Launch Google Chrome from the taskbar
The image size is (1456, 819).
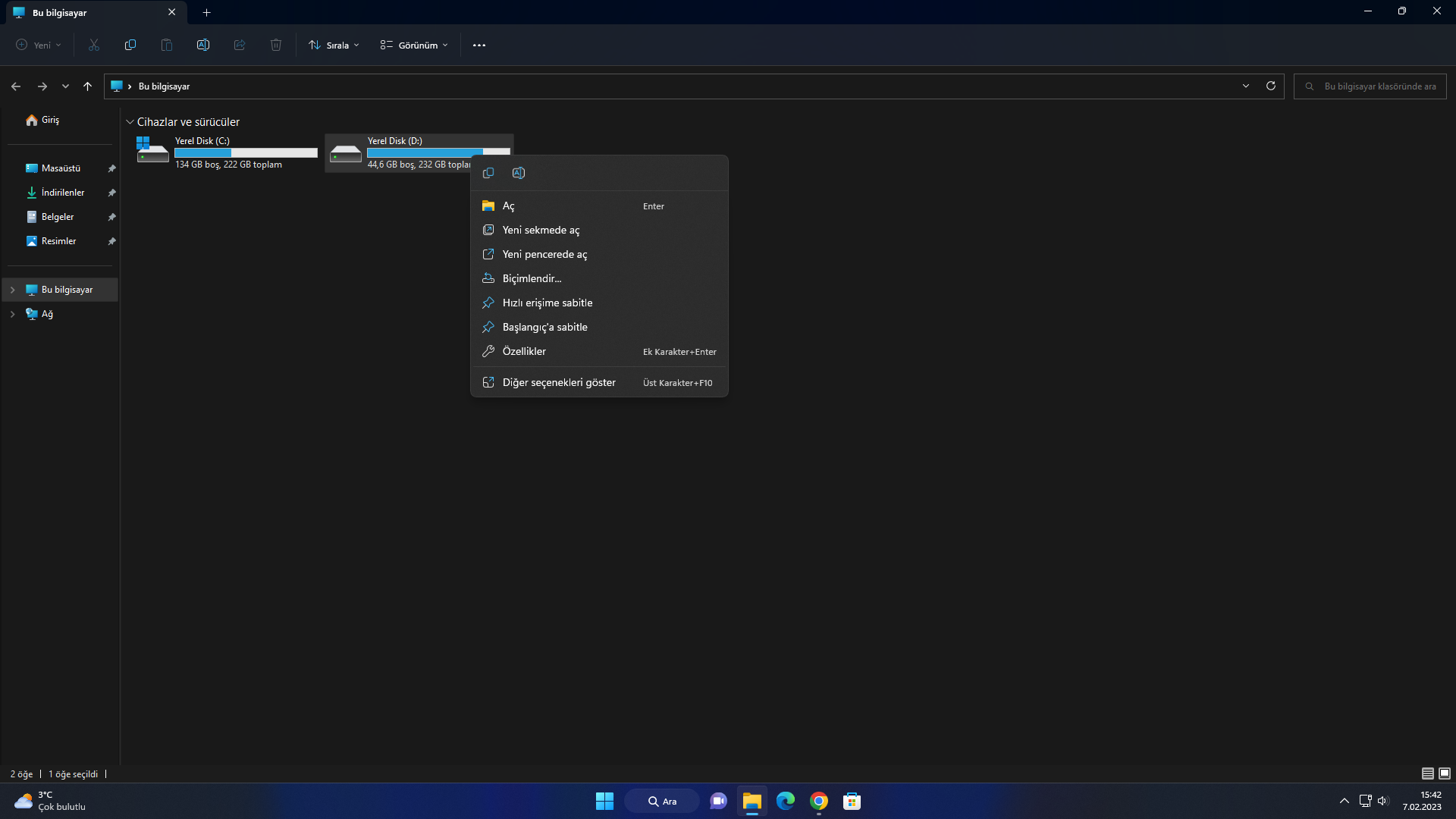click(x=819, y=801)
